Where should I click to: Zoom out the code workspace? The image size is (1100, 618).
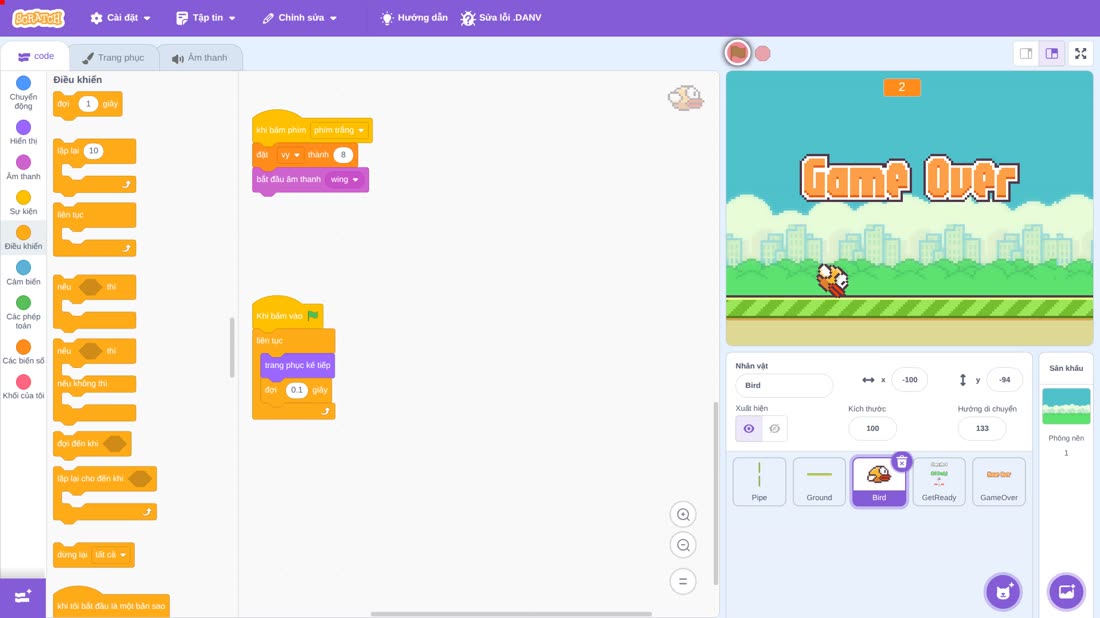tap(683, 545)
